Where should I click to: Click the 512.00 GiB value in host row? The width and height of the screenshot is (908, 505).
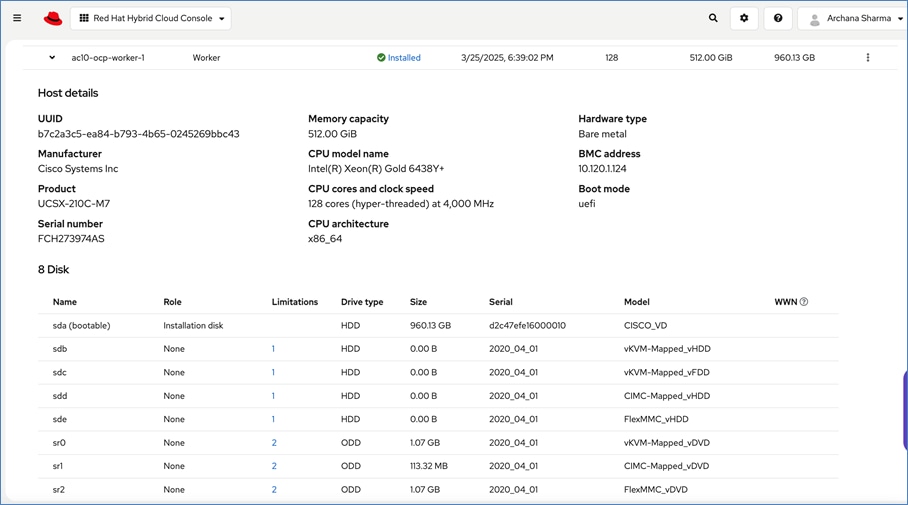[711, 57]
